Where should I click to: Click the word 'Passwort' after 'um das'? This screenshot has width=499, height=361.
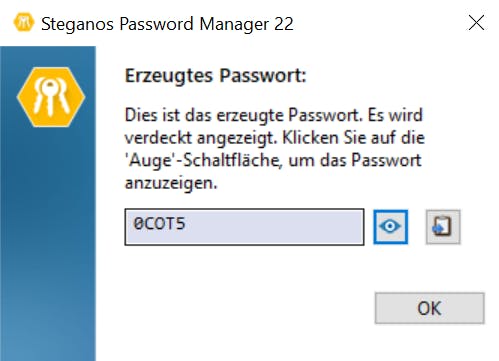387,160
